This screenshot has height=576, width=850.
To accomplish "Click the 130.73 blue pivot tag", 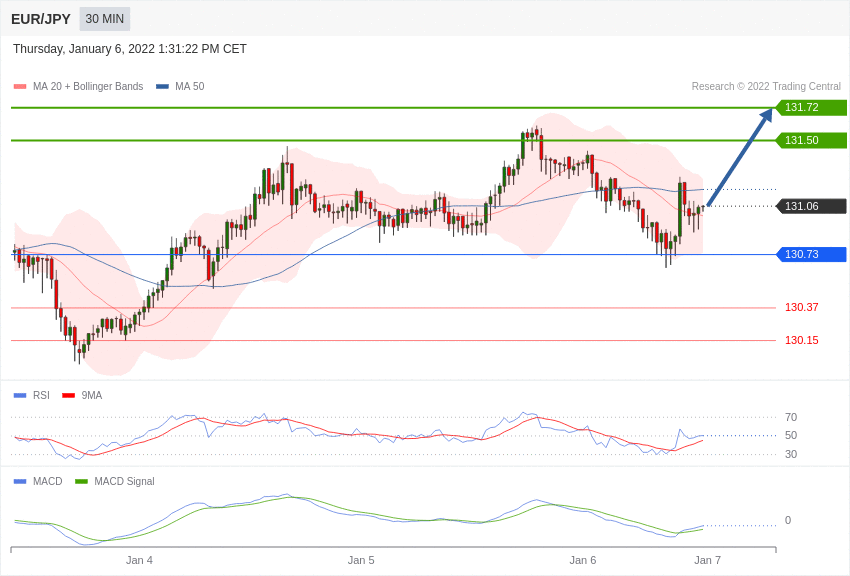I will tap(811, 254).
